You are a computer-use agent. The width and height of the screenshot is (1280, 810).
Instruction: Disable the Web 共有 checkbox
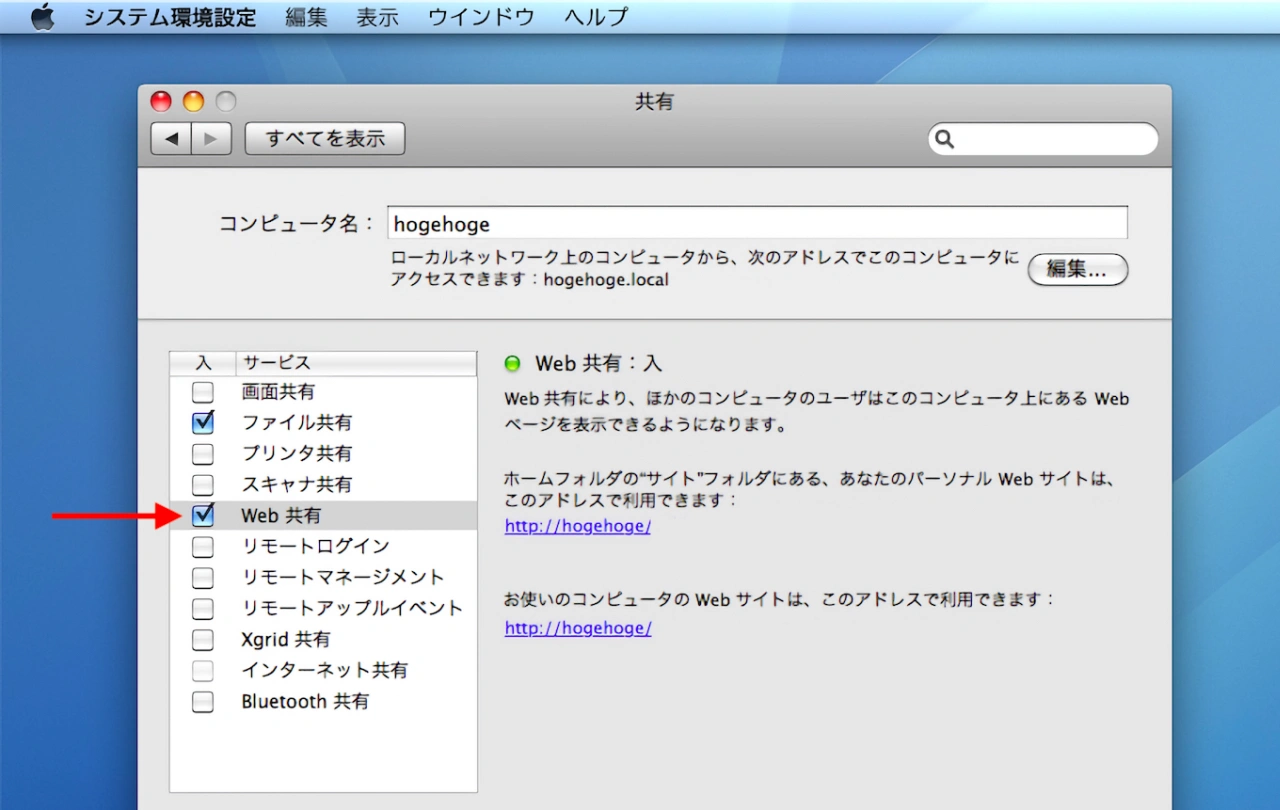[x=203, y=515]
